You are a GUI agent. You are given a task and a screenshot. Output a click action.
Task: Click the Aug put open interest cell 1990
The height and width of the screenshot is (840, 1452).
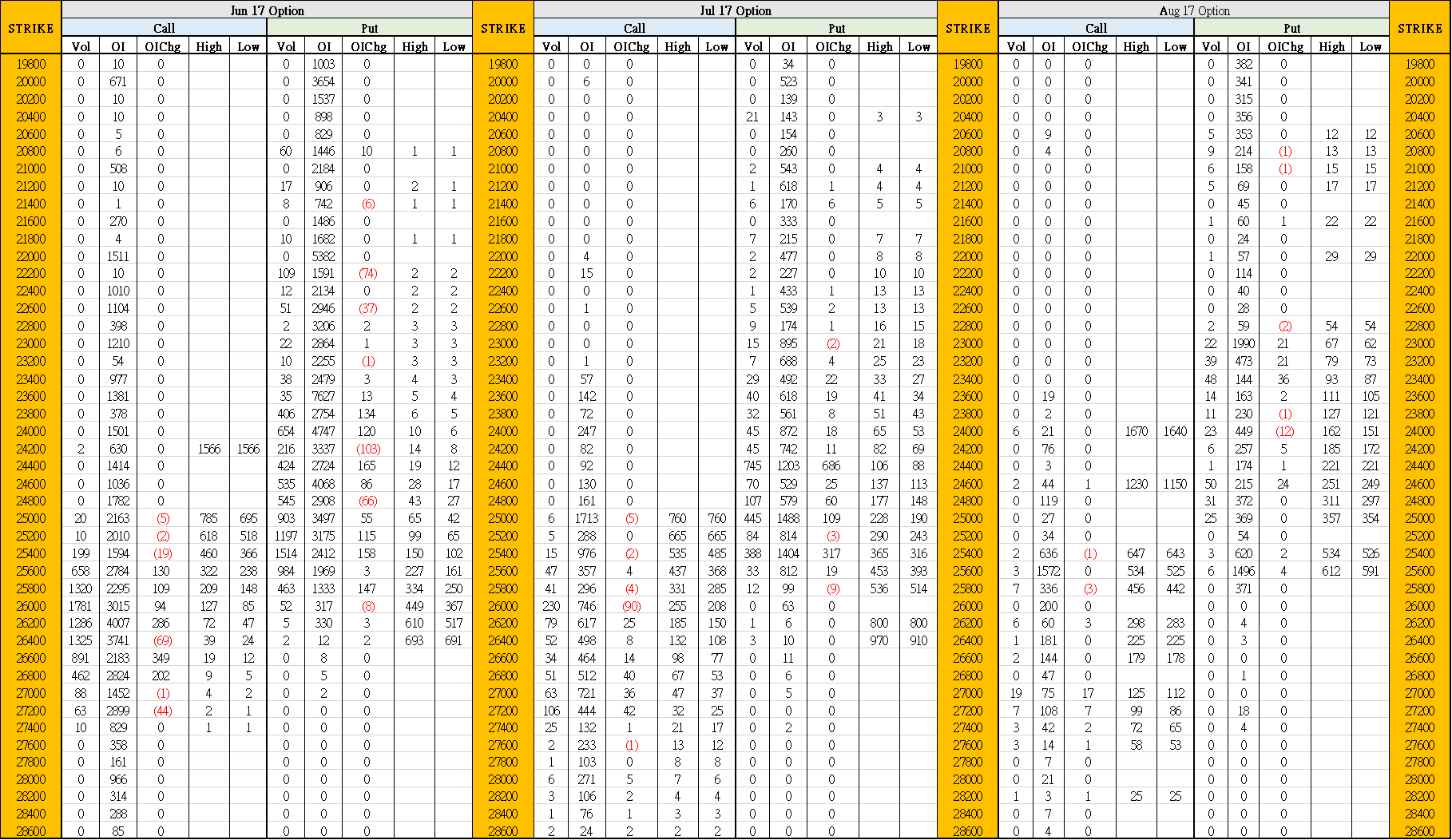(x=1244, y=343)
